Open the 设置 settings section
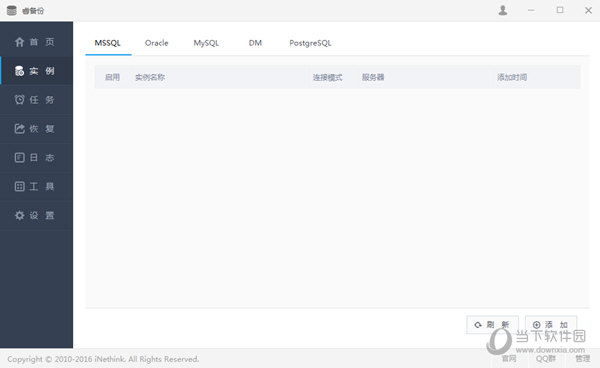 click(x=36, y=215)
